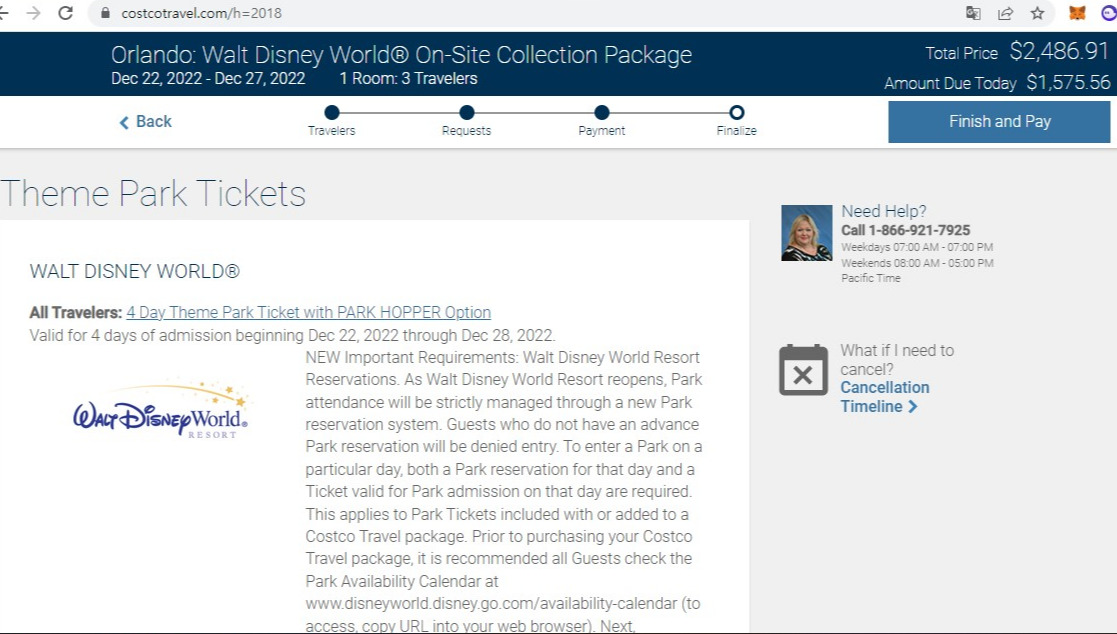Click the lock icon in address bar
The width and height of the screenshot is (1117, 634).
click(105, 13)
